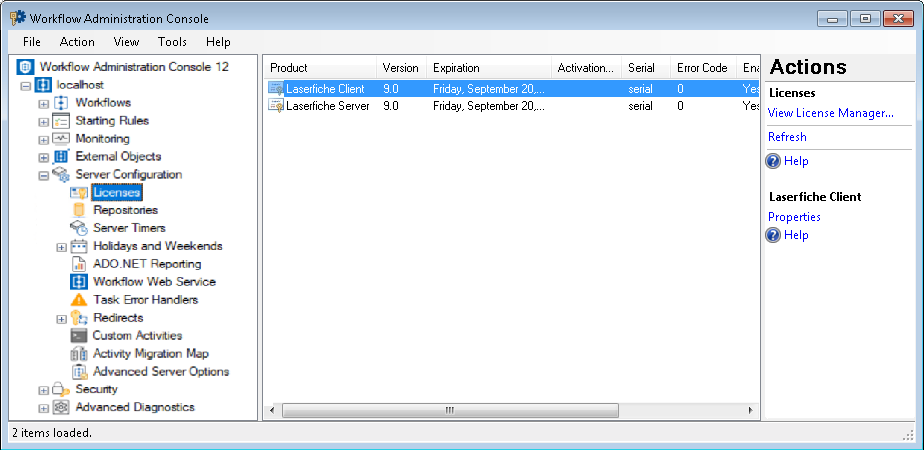Click the horizontal scrollbar in license list

pos(449,410)
